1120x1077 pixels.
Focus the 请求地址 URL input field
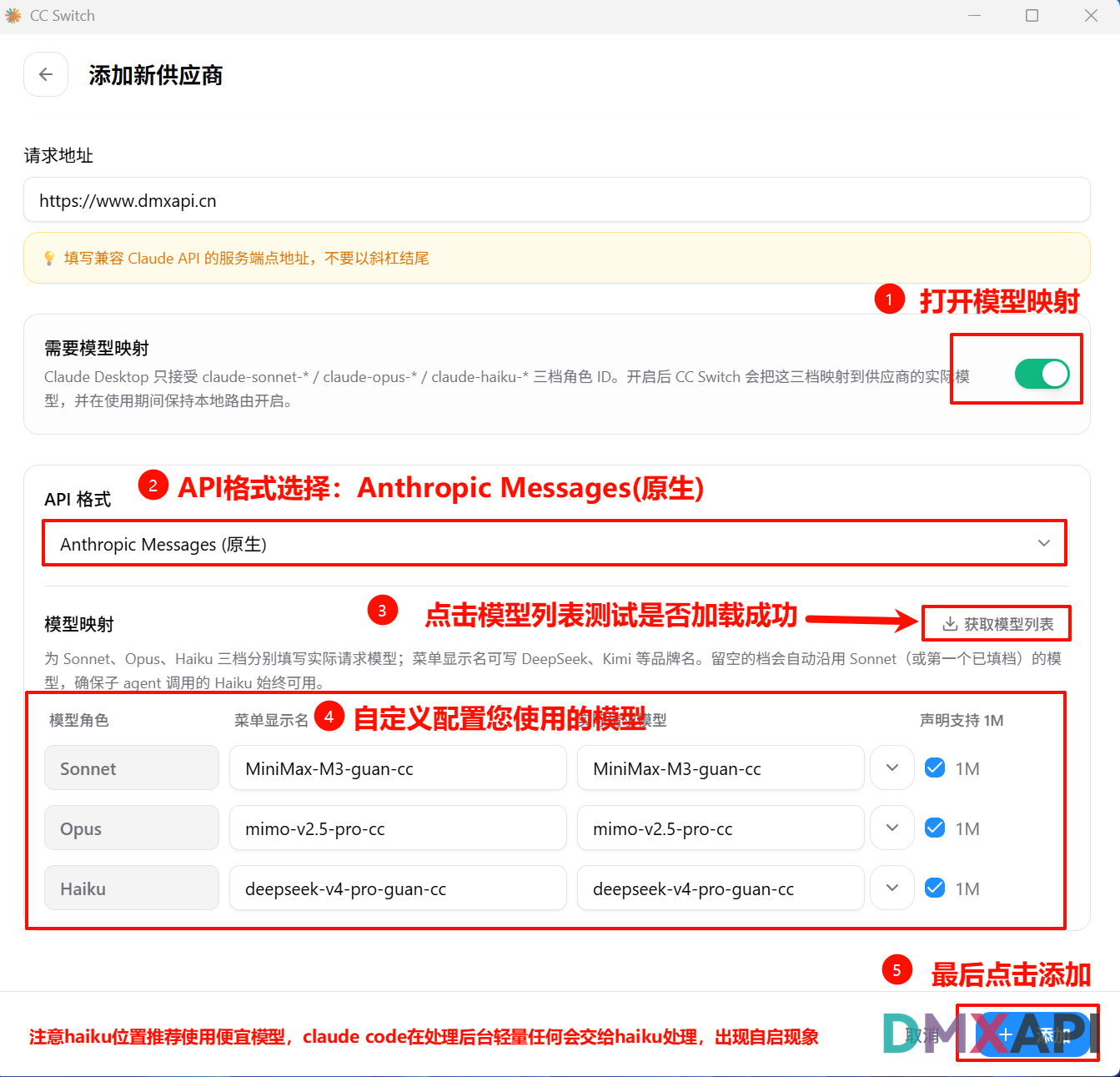(x=557, y=199)
